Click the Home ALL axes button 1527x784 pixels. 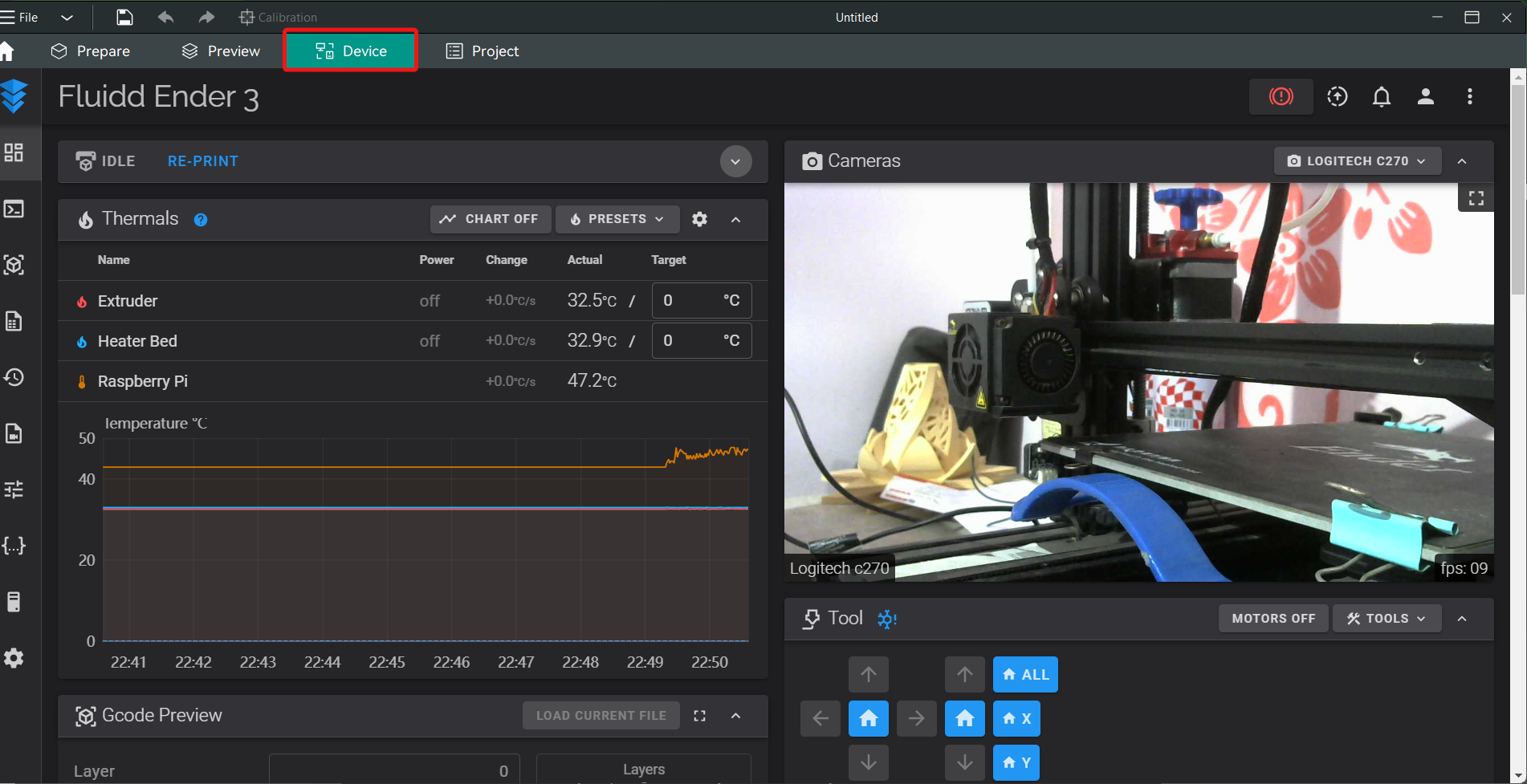1025,675
